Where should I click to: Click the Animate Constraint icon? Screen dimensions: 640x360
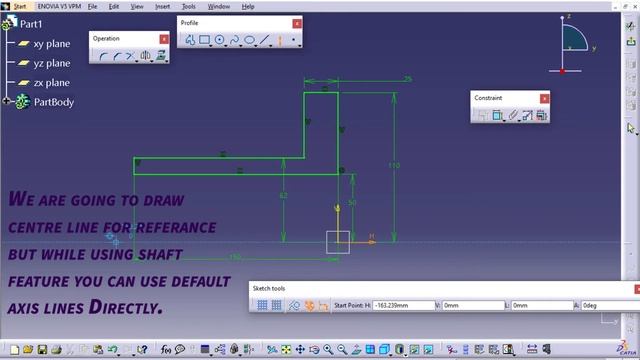point(527,116)
